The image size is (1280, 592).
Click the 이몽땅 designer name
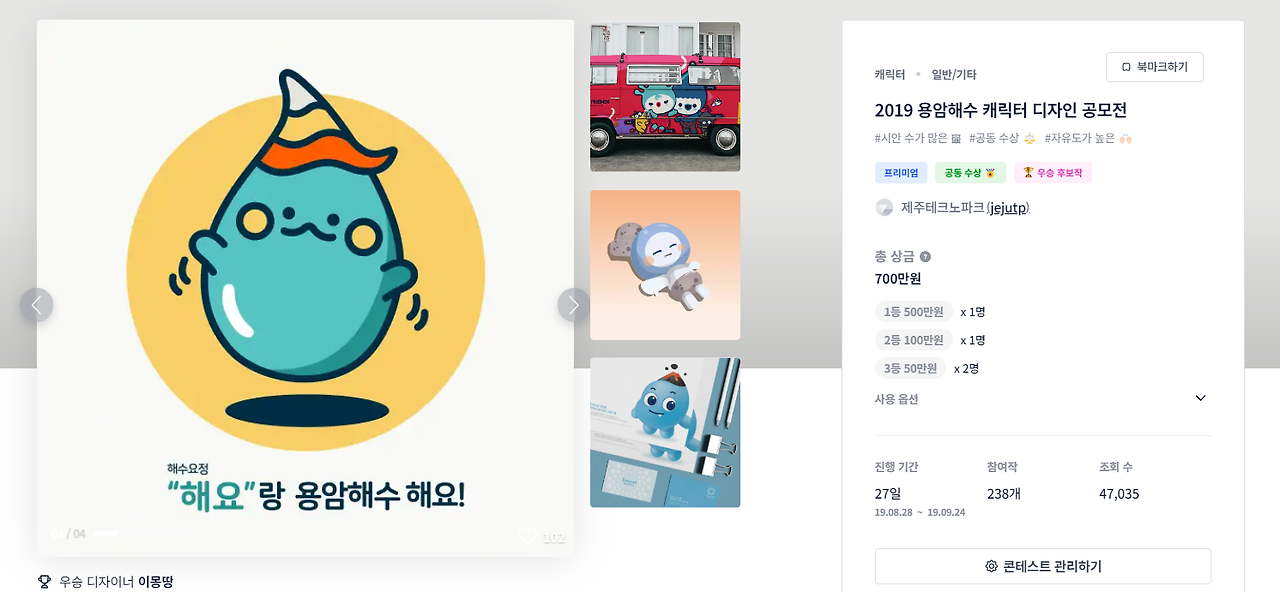coord(155,582)
